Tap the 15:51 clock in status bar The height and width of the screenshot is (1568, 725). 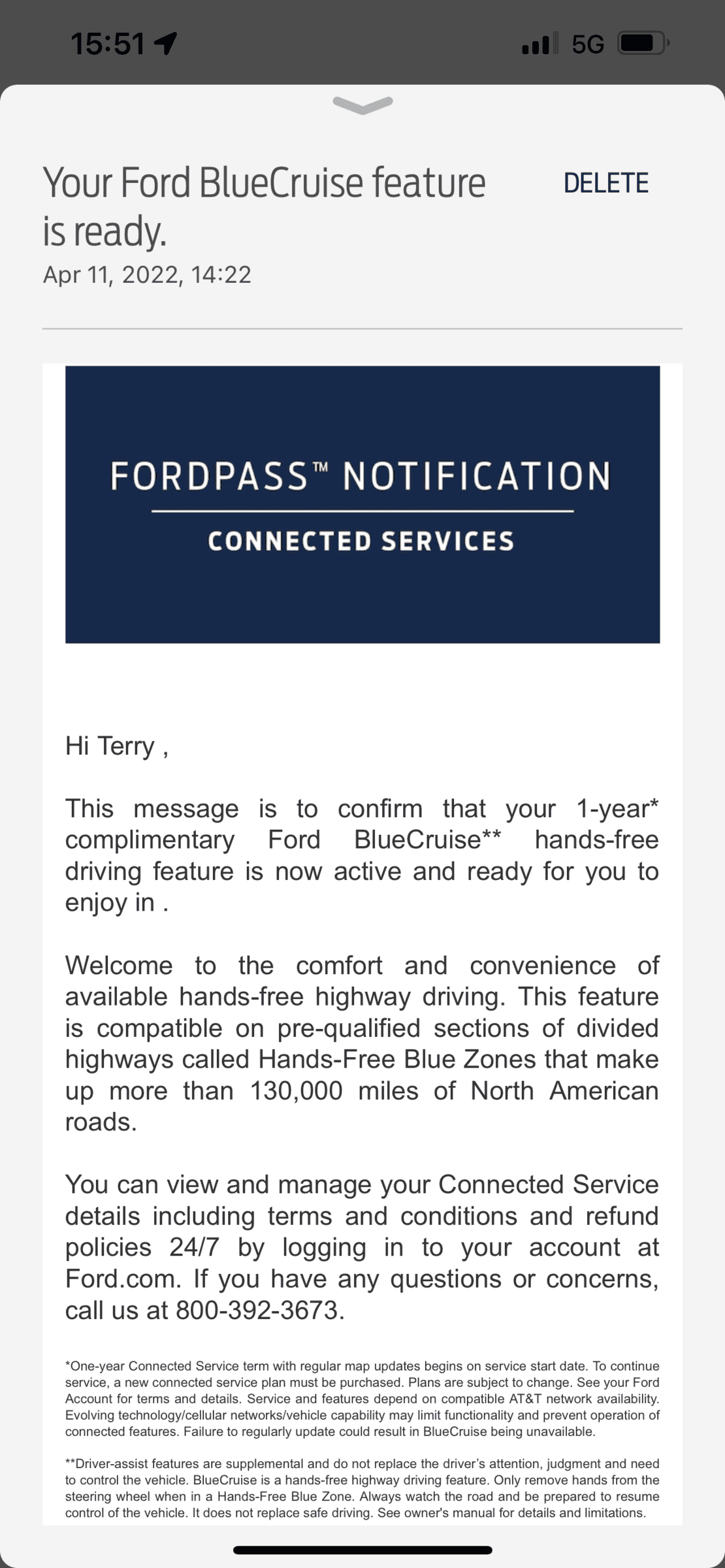click(107, 44)
